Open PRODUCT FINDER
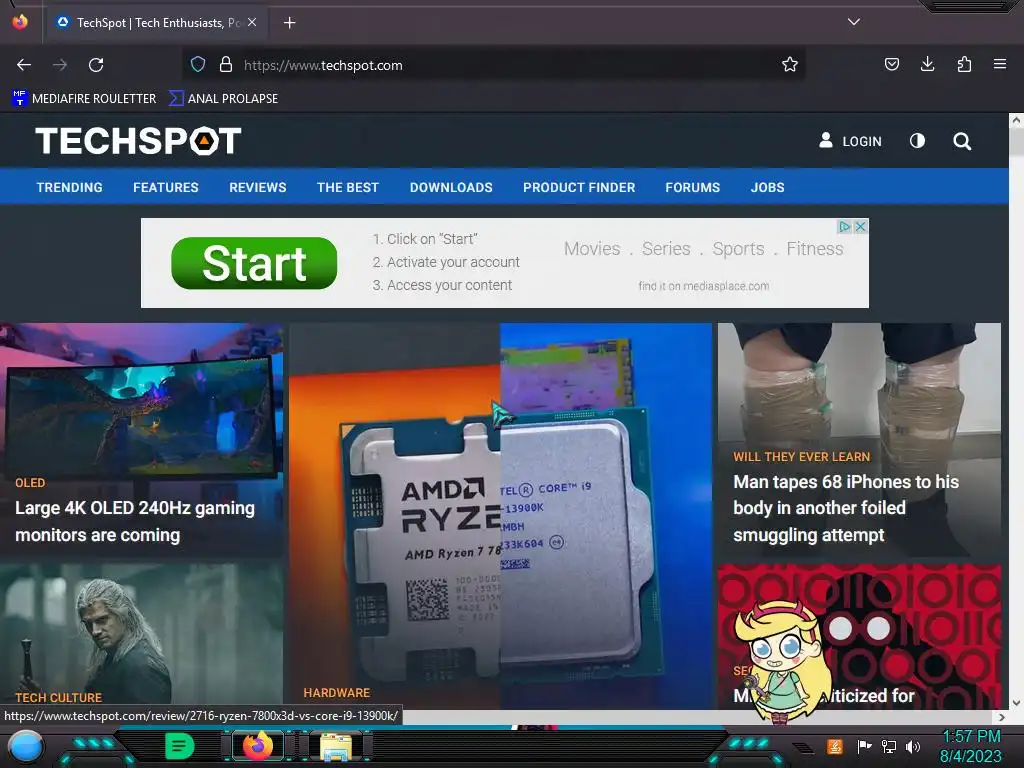This screenshot has width=1024, height=768. 579,187
